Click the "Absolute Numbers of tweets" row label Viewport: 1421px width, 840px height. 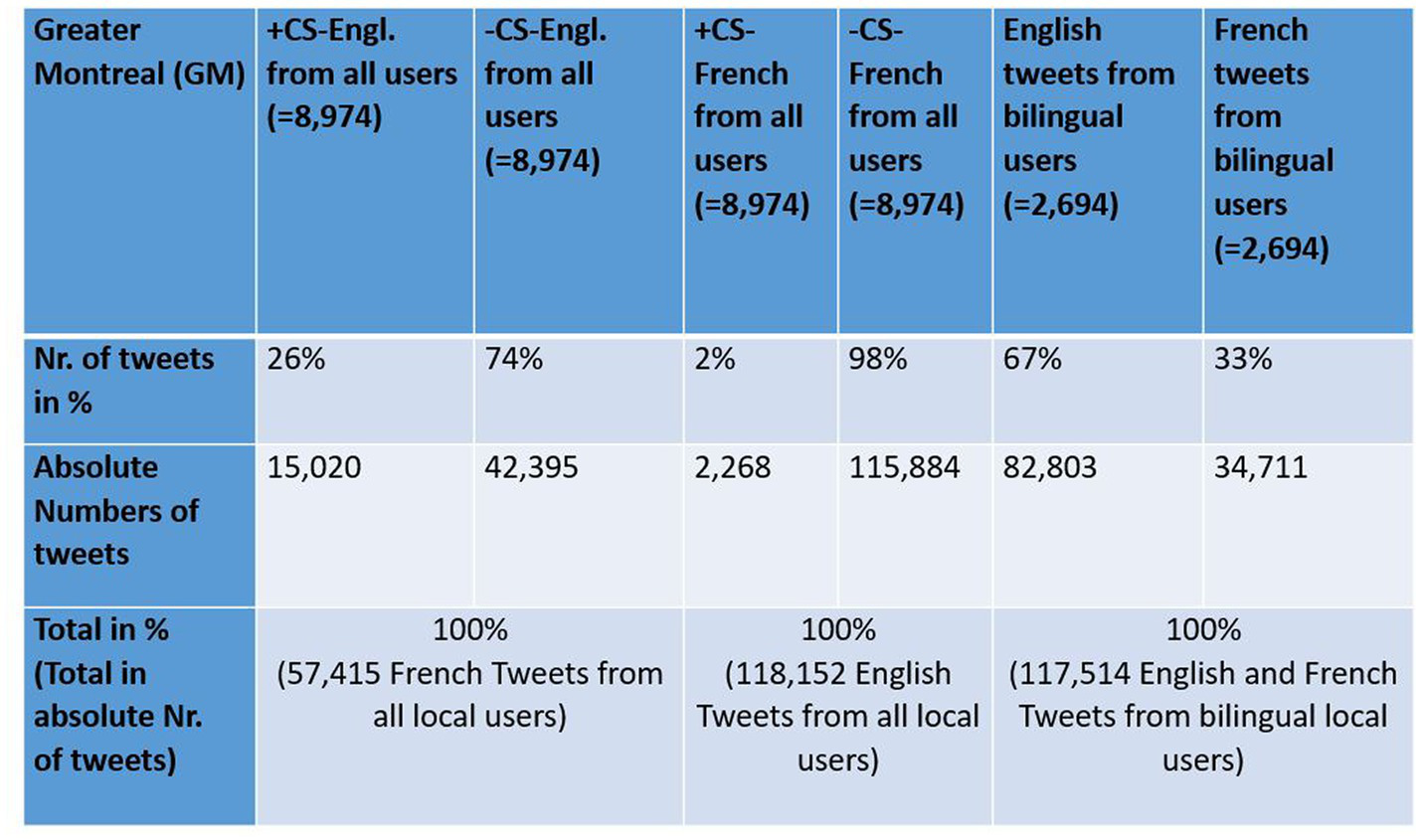116,511
